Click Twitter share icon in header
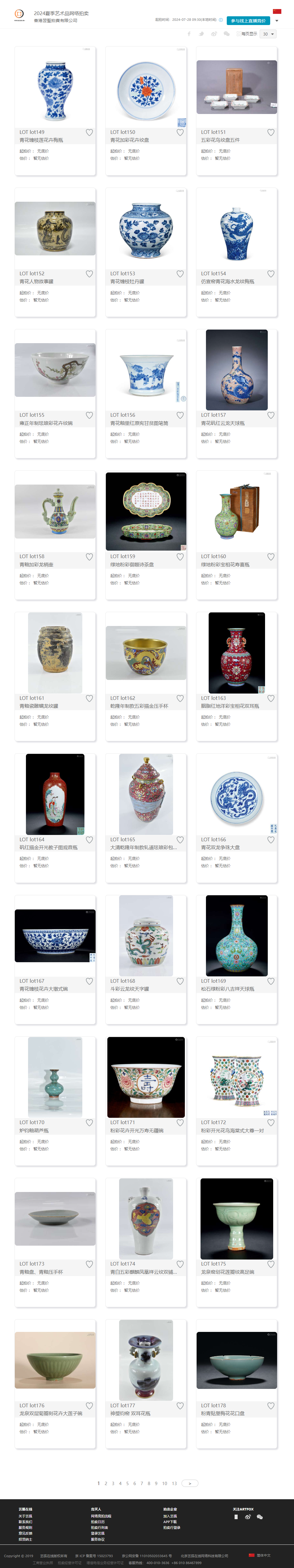This screenshot has height=1568, width=294. coord(201,34)
